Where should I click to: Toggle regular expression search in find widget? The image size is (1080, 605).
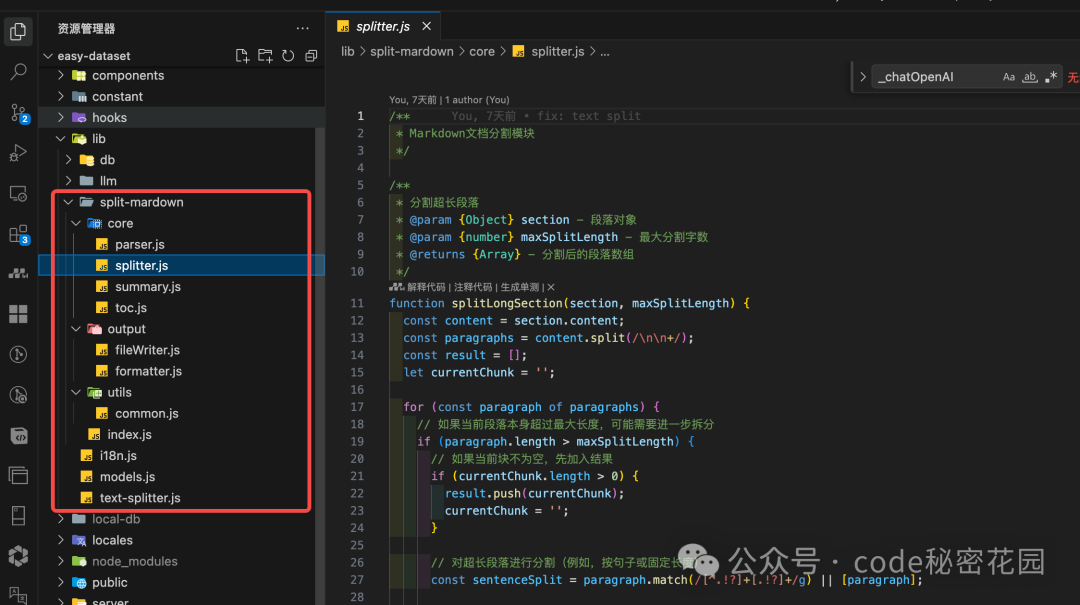1050,77
